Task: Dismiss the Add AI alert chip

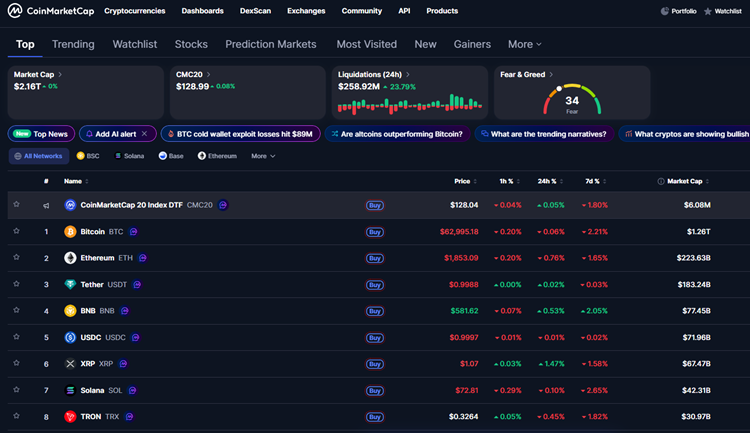Action: 144,134
